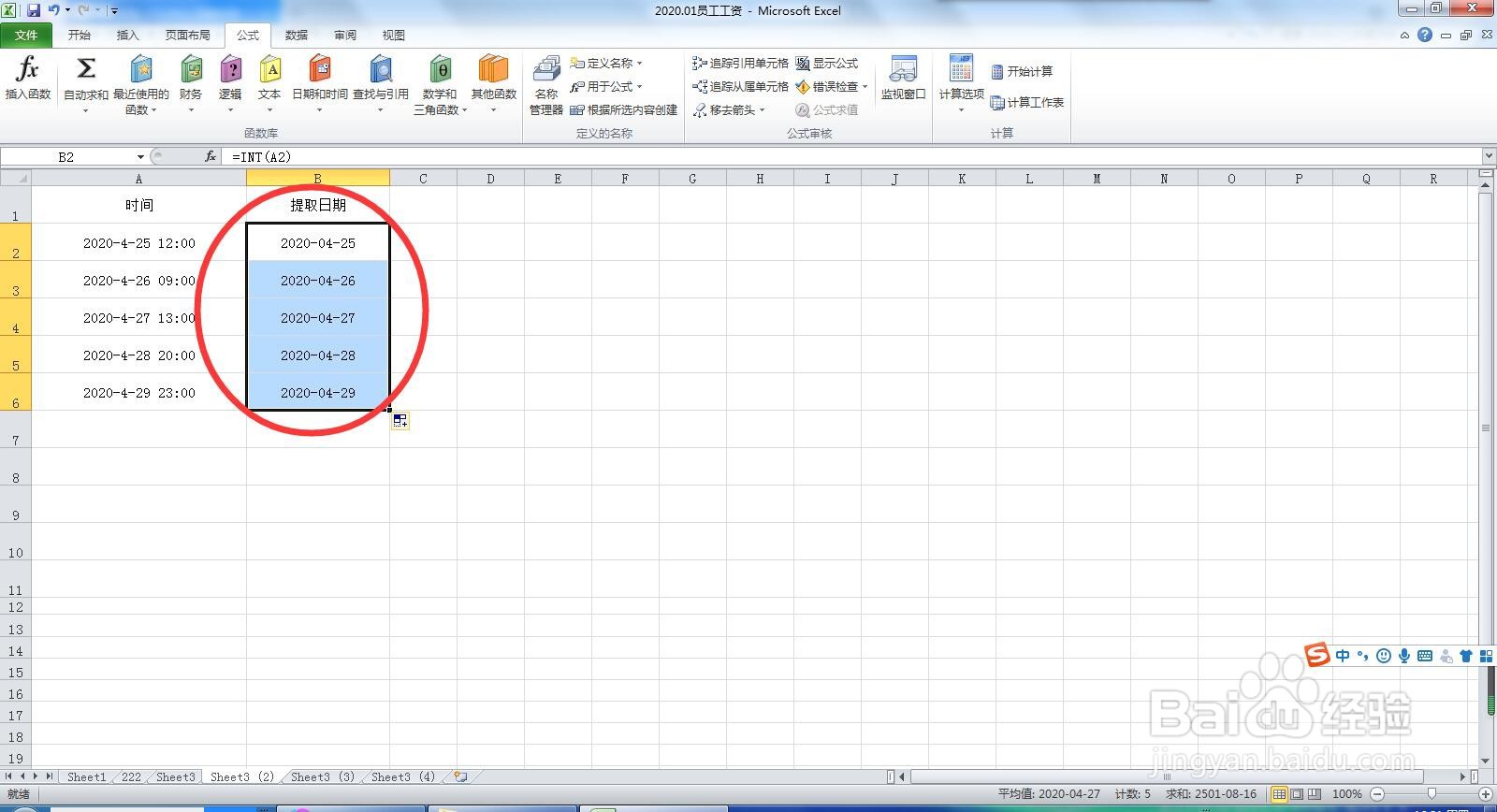Switch to the Data (数据) tab
This screenshot has height=812, width=1497.
coord(297,35)
